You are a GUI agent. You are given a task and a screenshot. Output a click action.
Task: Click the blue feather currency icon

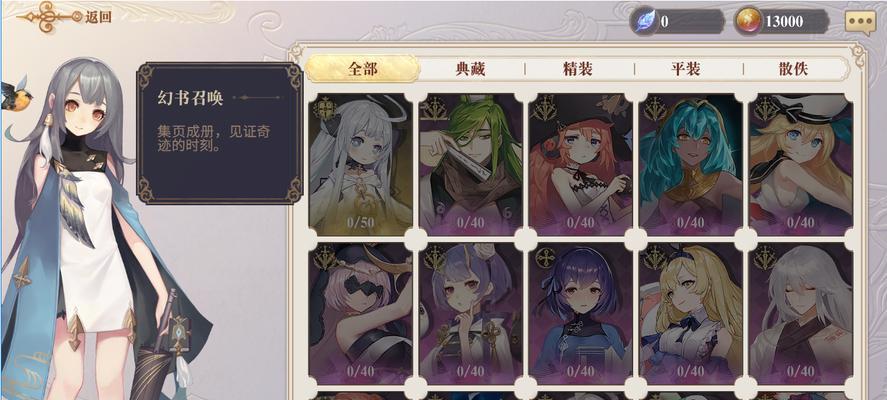644,21
